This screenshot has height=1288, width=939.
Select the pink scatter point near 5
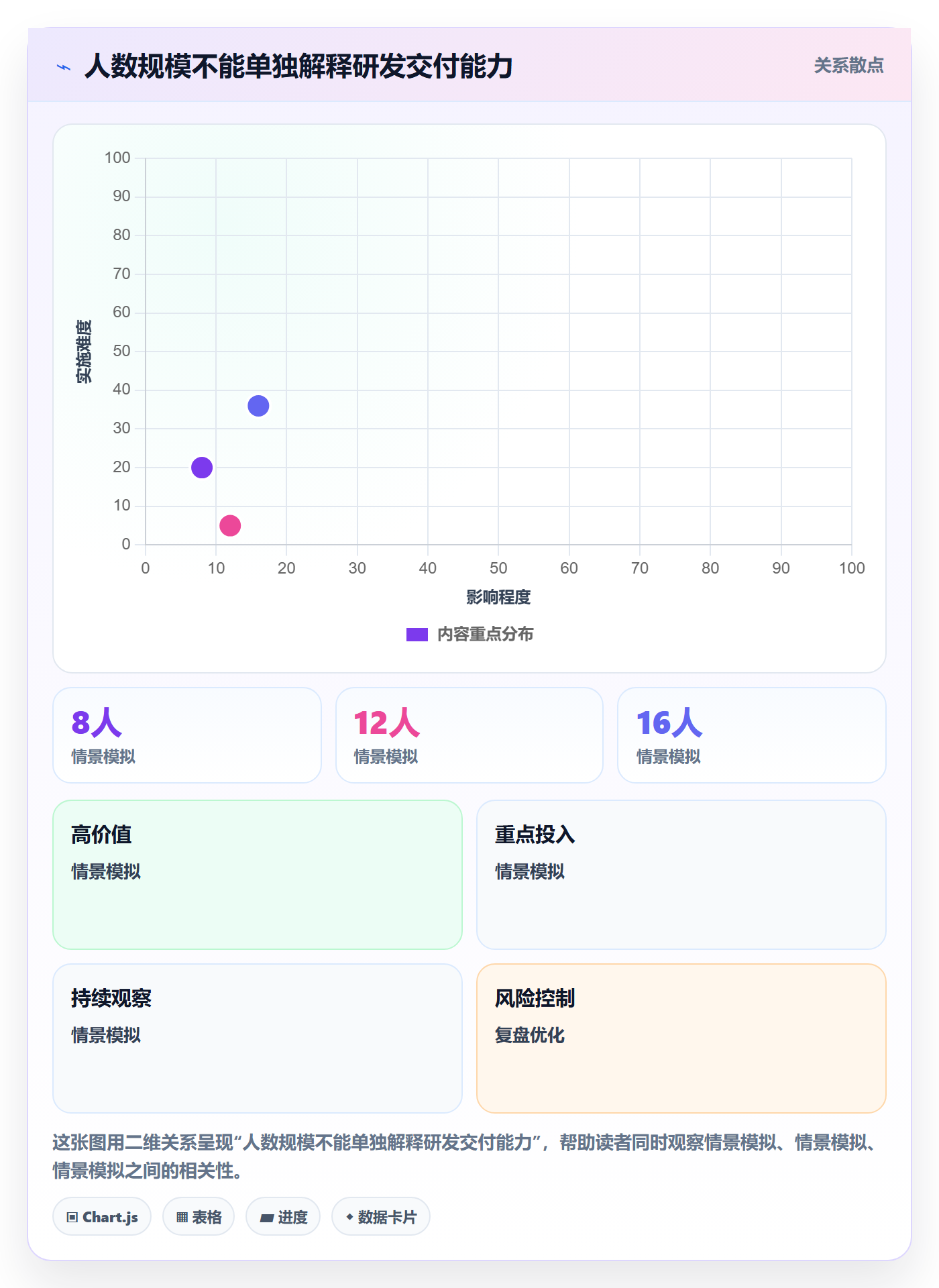230,525
